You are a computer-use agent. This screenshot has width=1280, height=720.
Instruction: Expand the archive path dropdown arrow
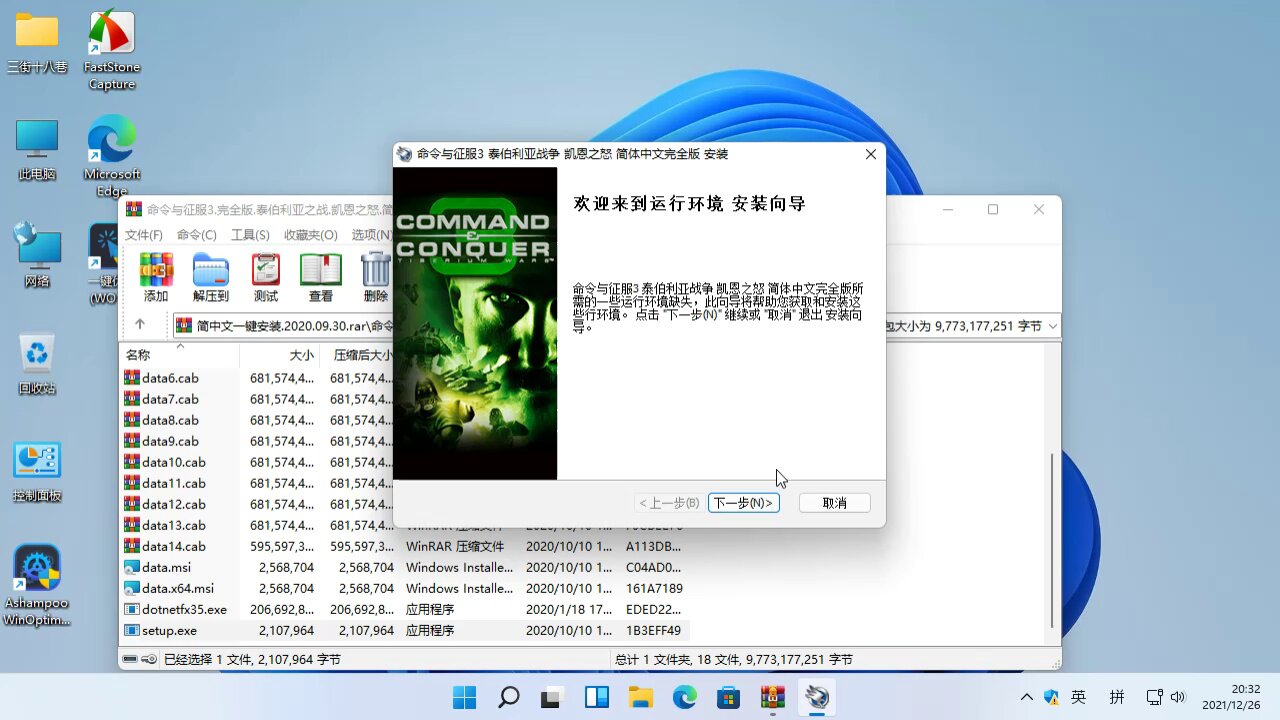[x=1053, y=326]
